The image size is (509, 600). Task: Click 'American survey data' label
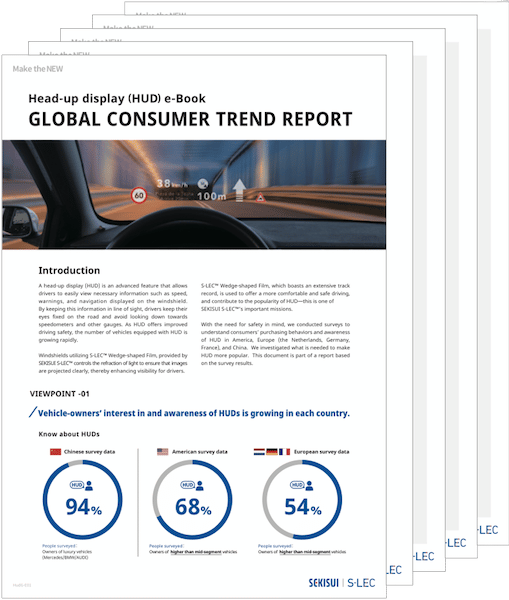(x=199, y=452)
